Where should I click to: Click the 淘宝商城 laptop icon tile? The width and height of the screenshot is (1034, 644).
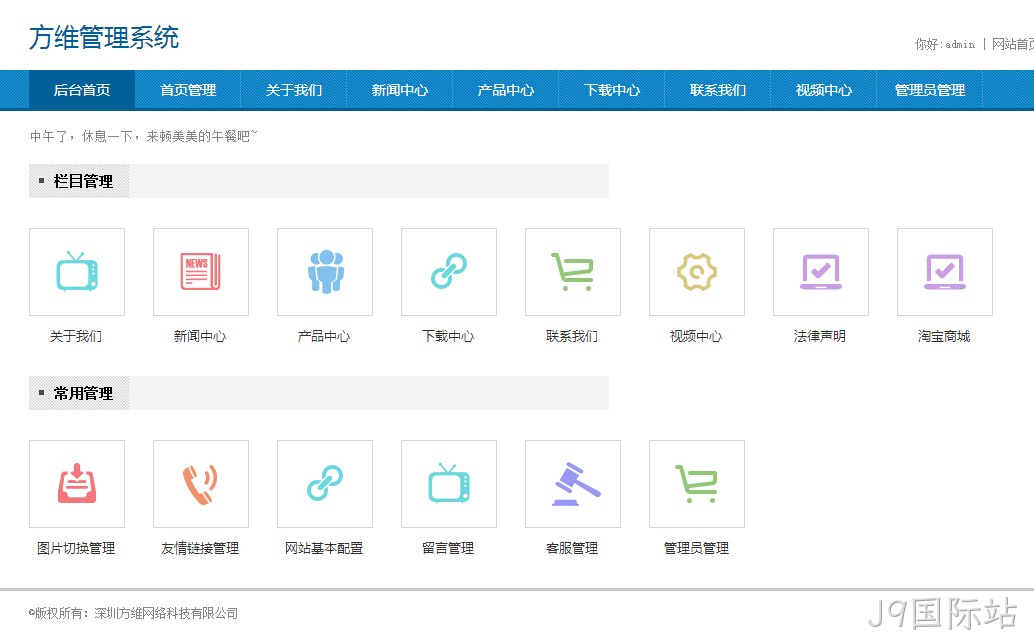pos(944,272)
